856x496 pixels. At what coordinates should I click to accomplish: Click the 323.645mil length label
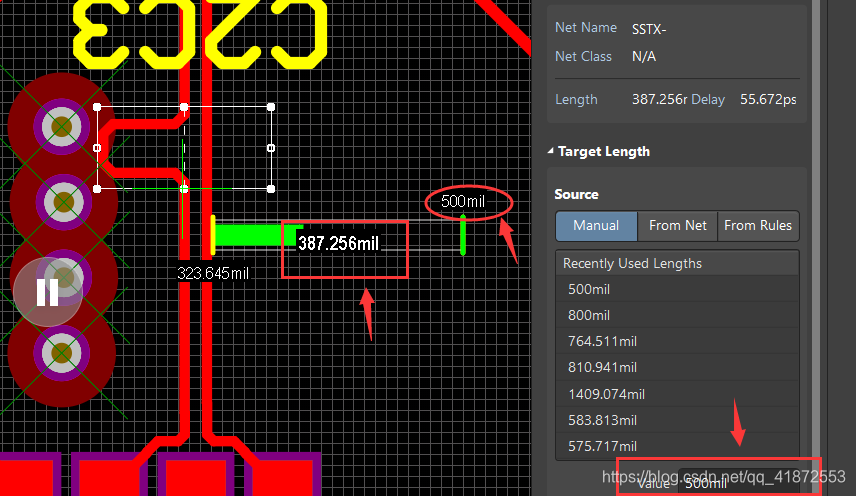tap(213, 273)
